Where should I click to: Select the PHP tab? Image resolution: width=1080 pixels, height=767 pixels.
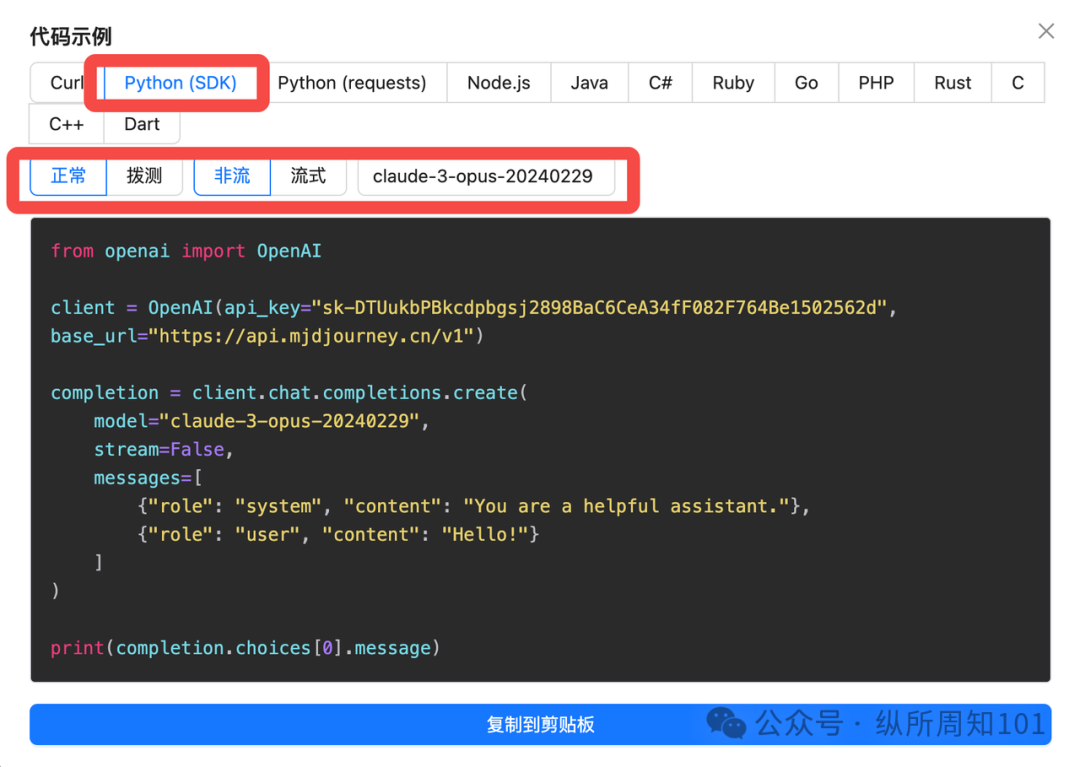pyautogui.click(x=875, y=83)
